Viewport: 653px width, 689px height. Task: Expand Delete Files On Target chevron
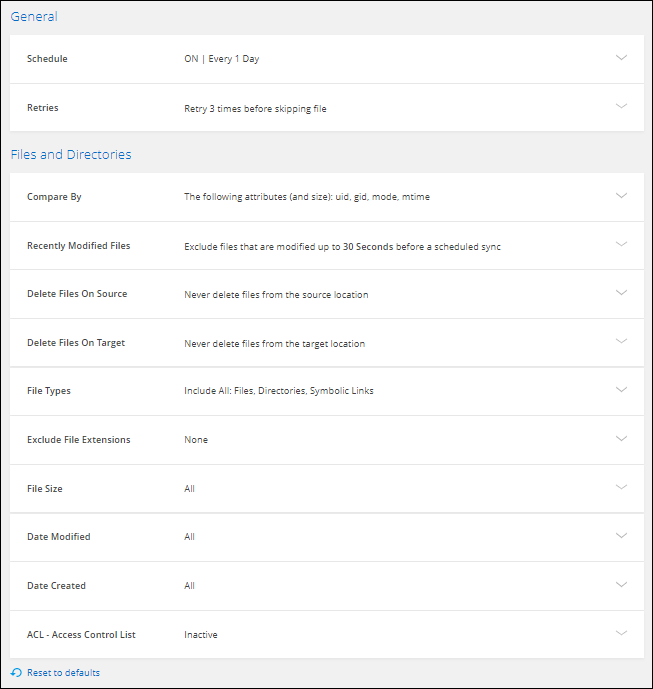point(621,342)
